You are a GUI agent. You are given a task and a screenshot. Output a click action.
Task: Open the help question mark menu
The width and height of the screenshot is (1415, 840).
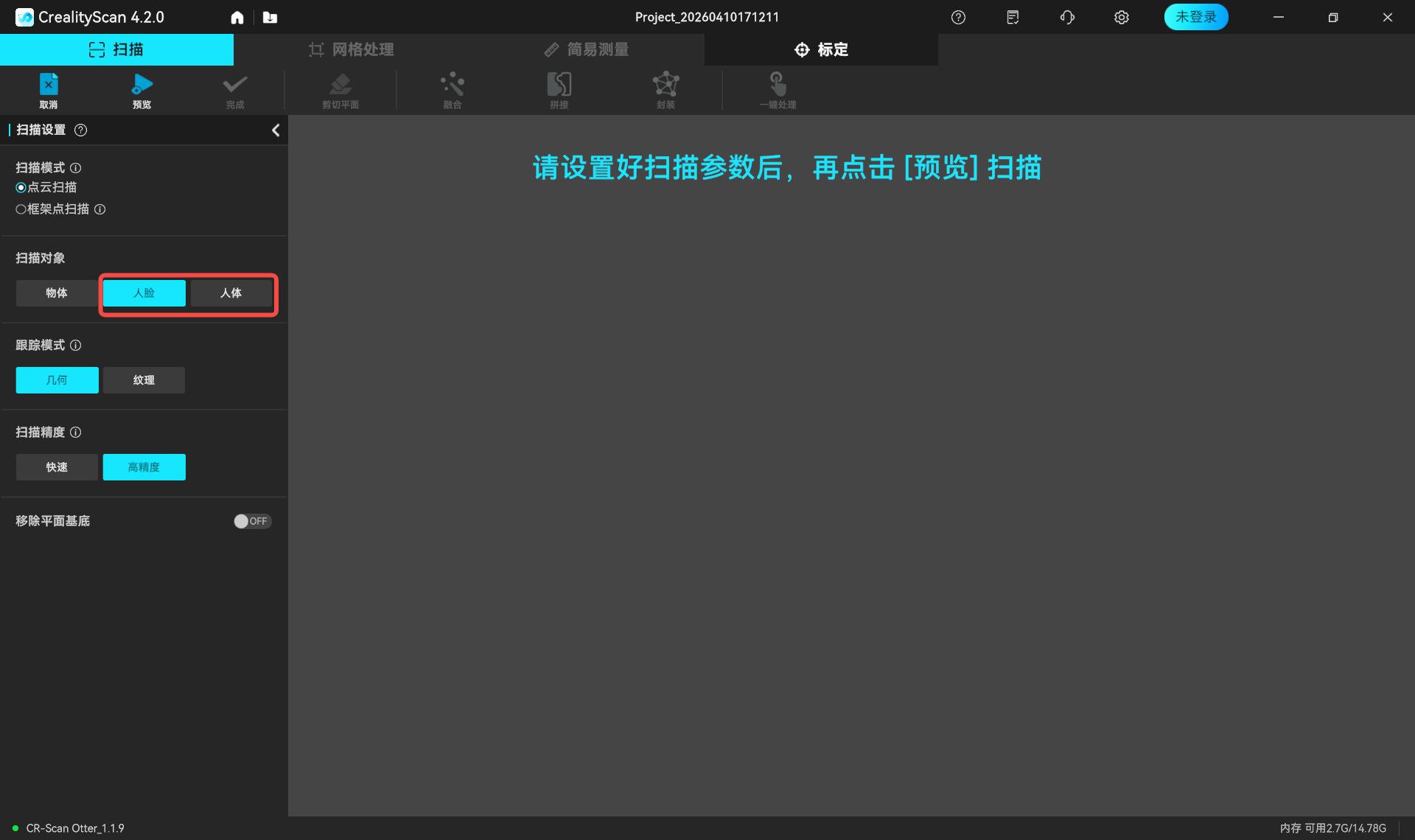958,17
